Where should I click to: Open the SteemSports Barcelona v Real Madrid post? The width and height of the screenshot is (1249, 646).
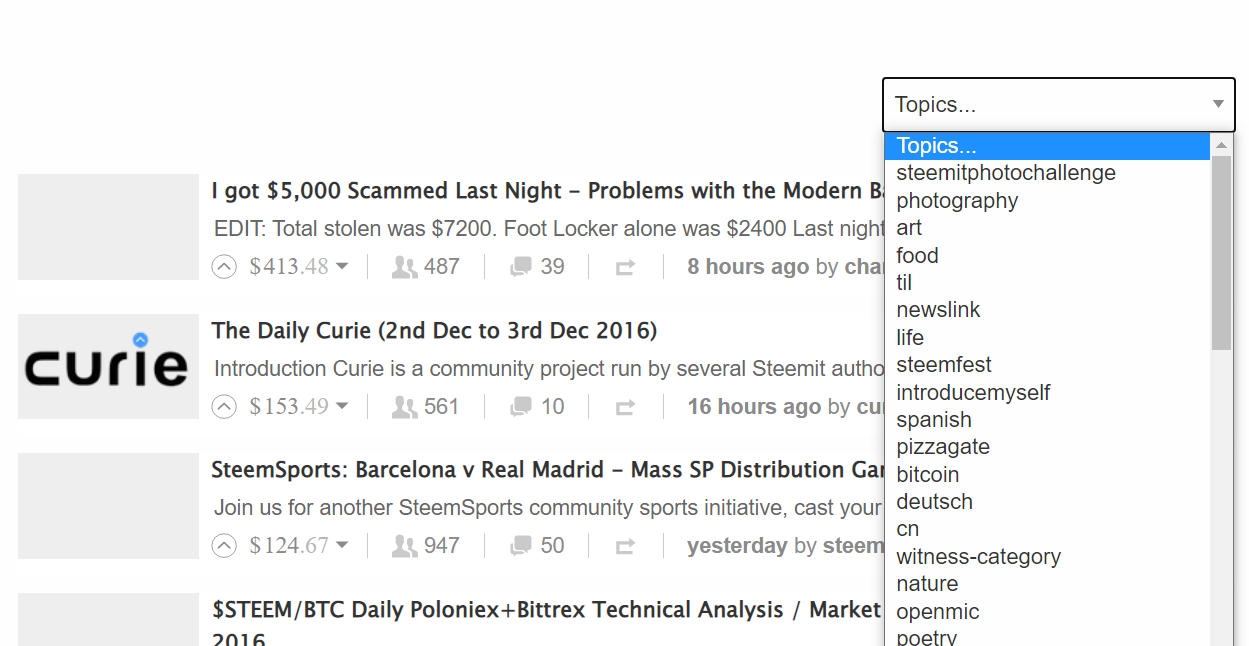coord(547,470)
